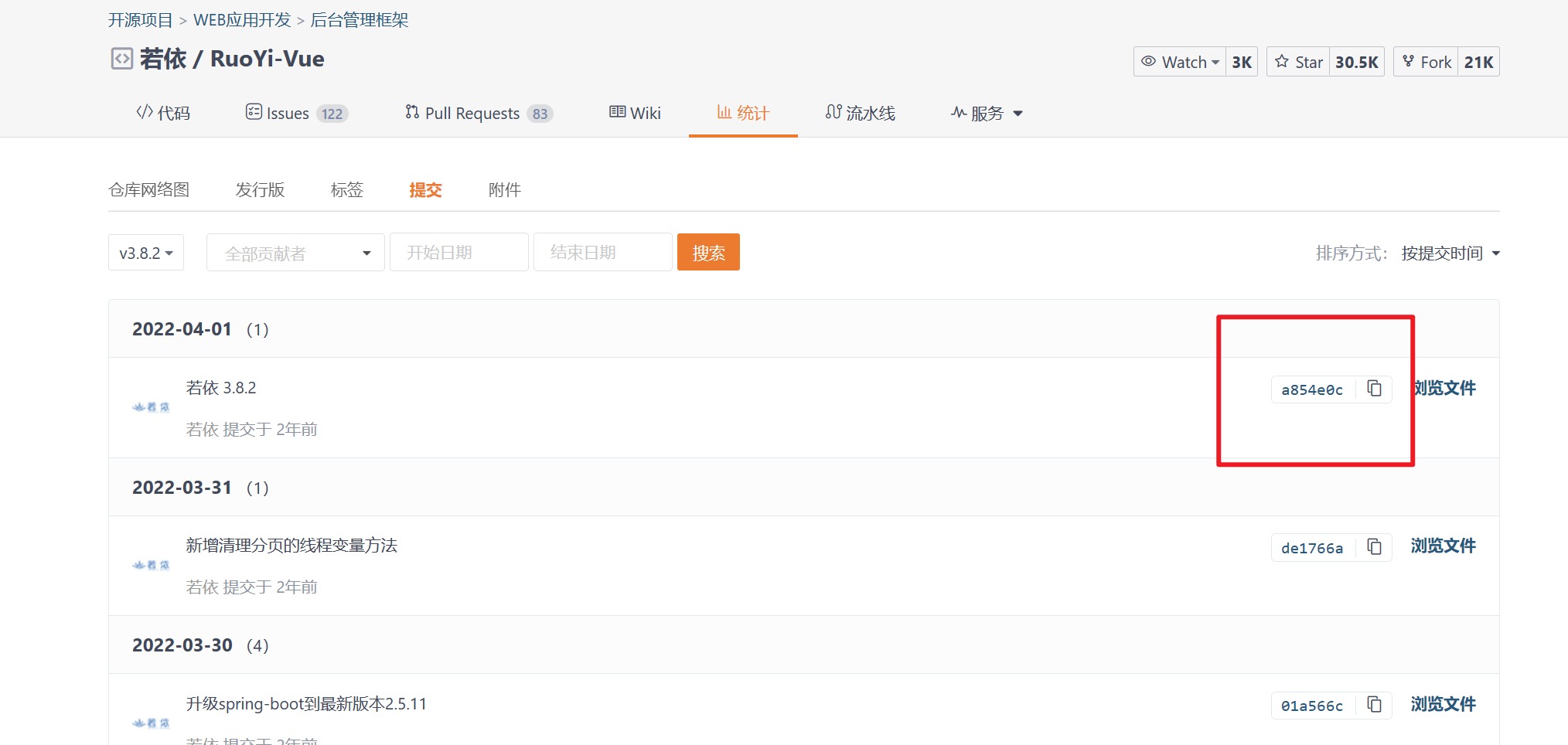Click the 21K forks count
The height and width of the screenshot is (745, 1568).
[x=1478, y=62]
